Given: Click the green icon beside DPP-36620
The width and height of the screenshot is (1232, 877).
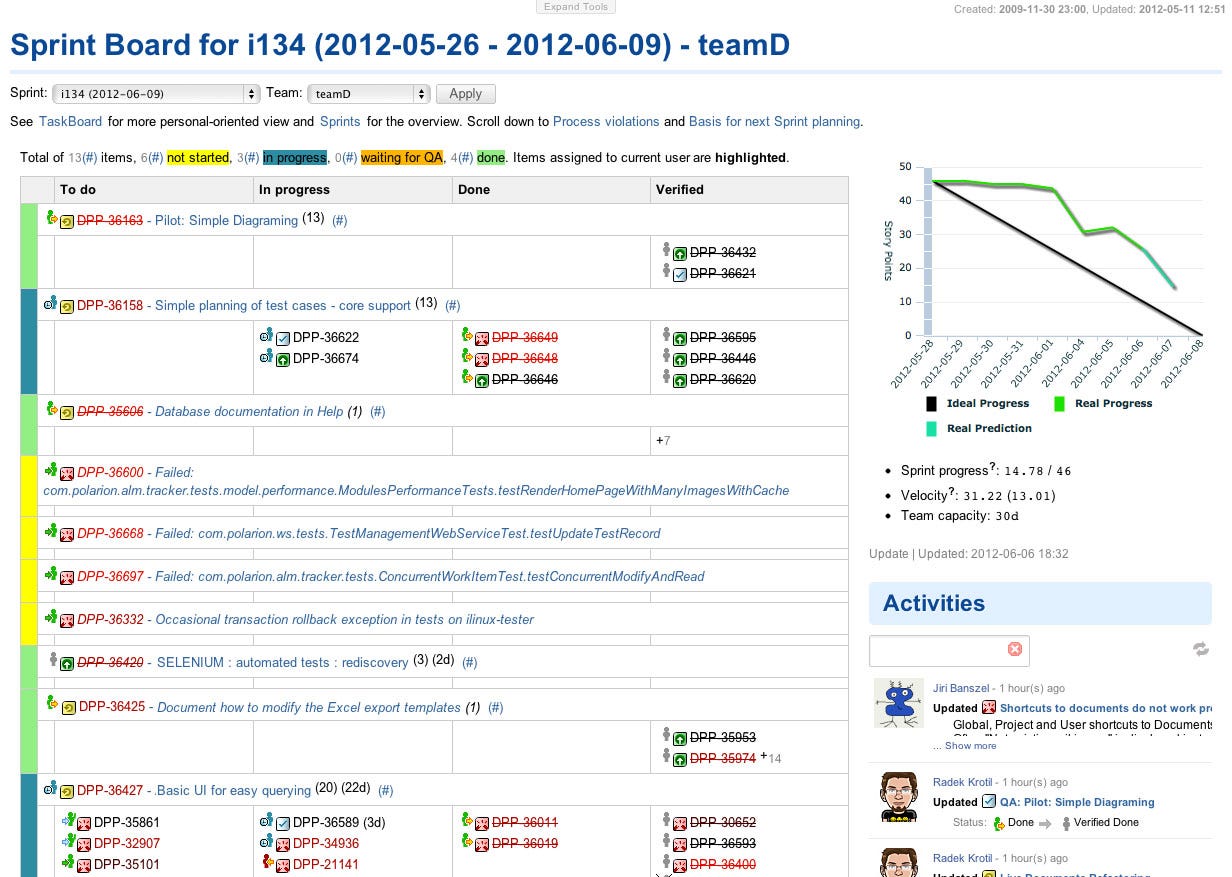Looking at the screenshot, I should coord(680,379).
